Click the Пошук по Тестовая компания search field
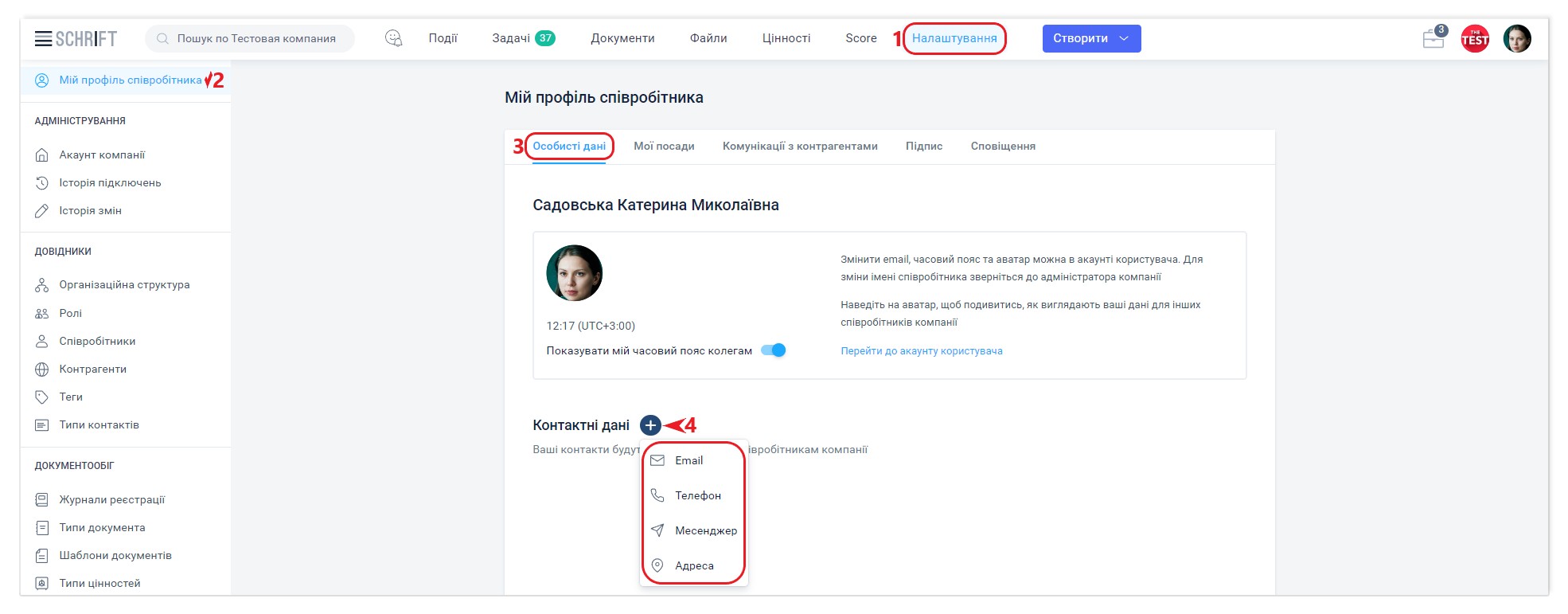This screenshot has height=614, width=1568. [255, 38]
